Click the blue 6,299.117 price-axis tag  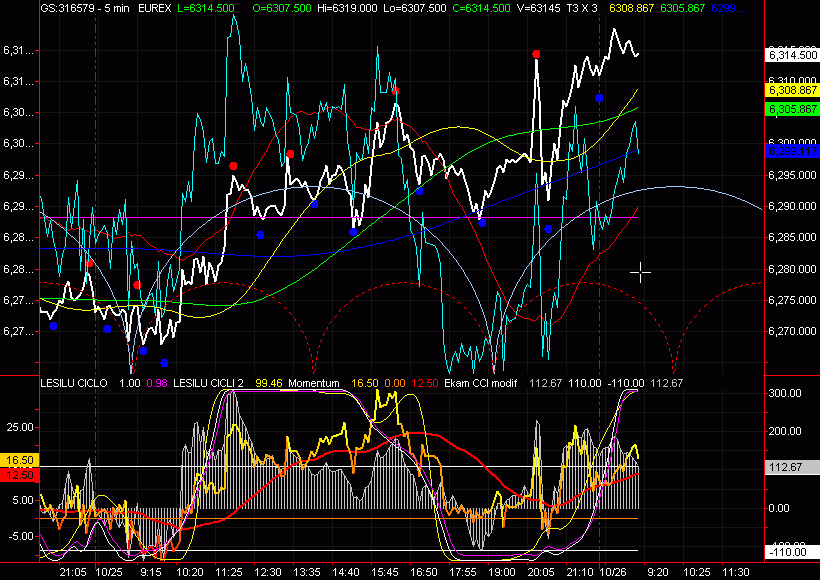coord(792,151)
